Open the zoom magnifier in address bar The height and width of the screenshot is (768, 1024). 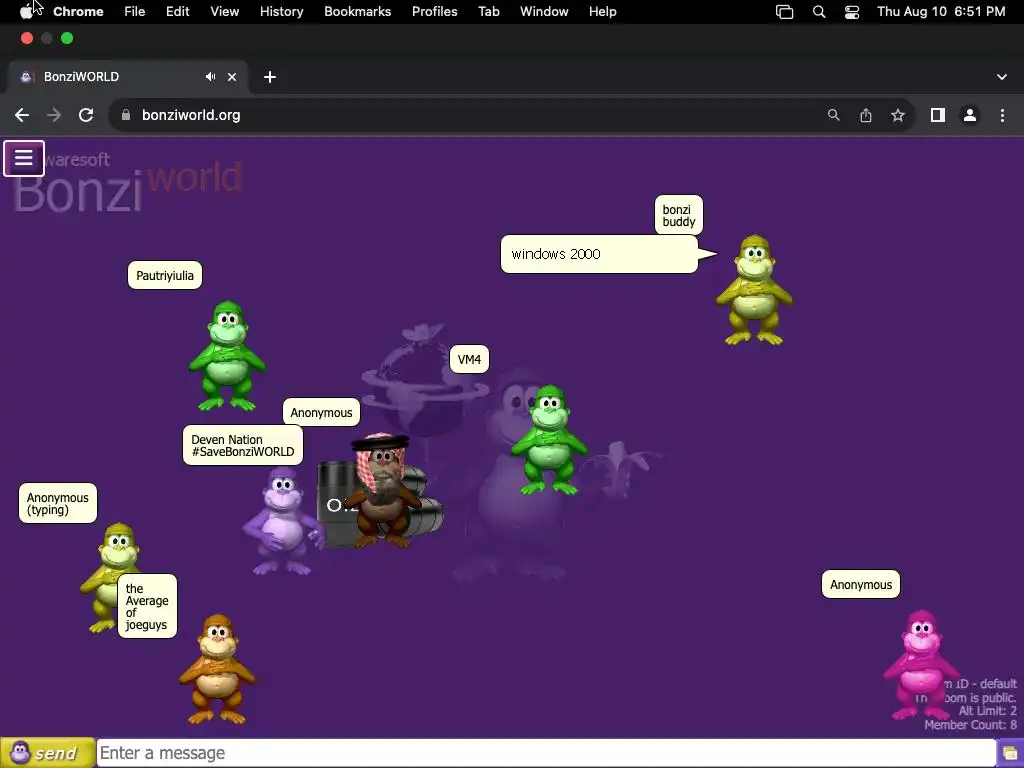[x=833, y=116]
